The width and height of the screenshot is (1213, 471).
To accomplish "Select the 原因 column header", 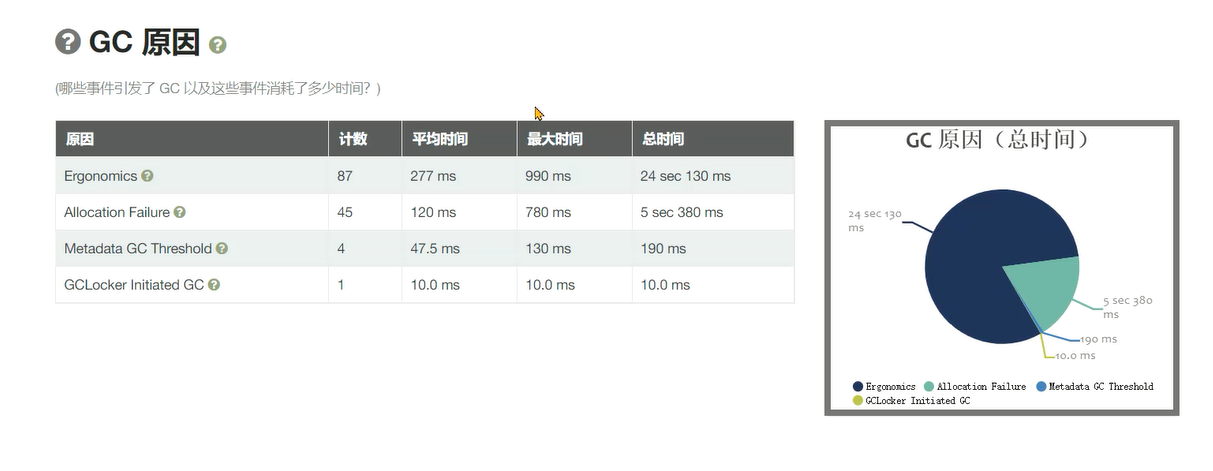I will (x=80, y=139).
